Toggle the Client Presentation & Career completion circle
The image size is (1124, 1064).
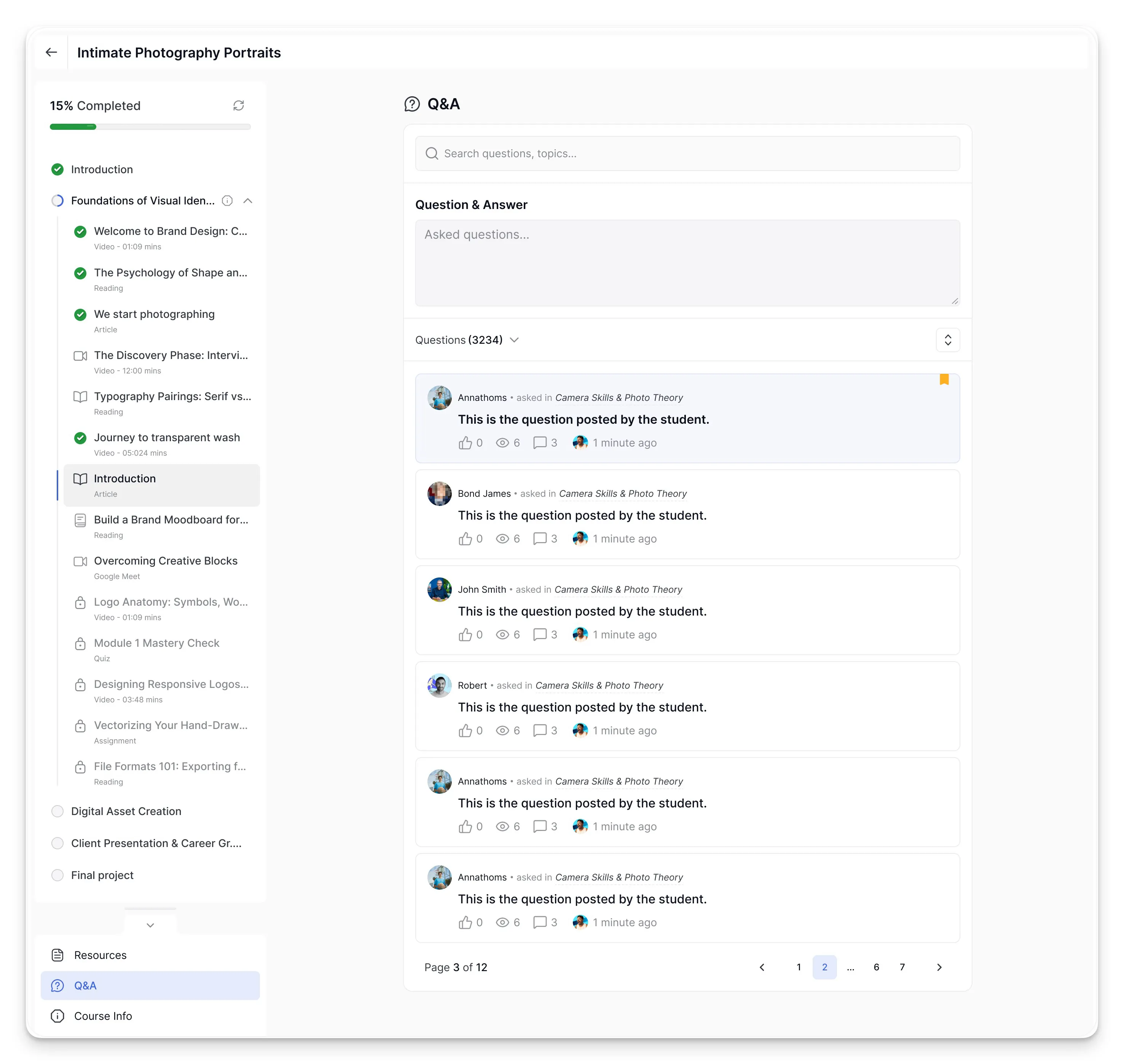coord(57,843)
